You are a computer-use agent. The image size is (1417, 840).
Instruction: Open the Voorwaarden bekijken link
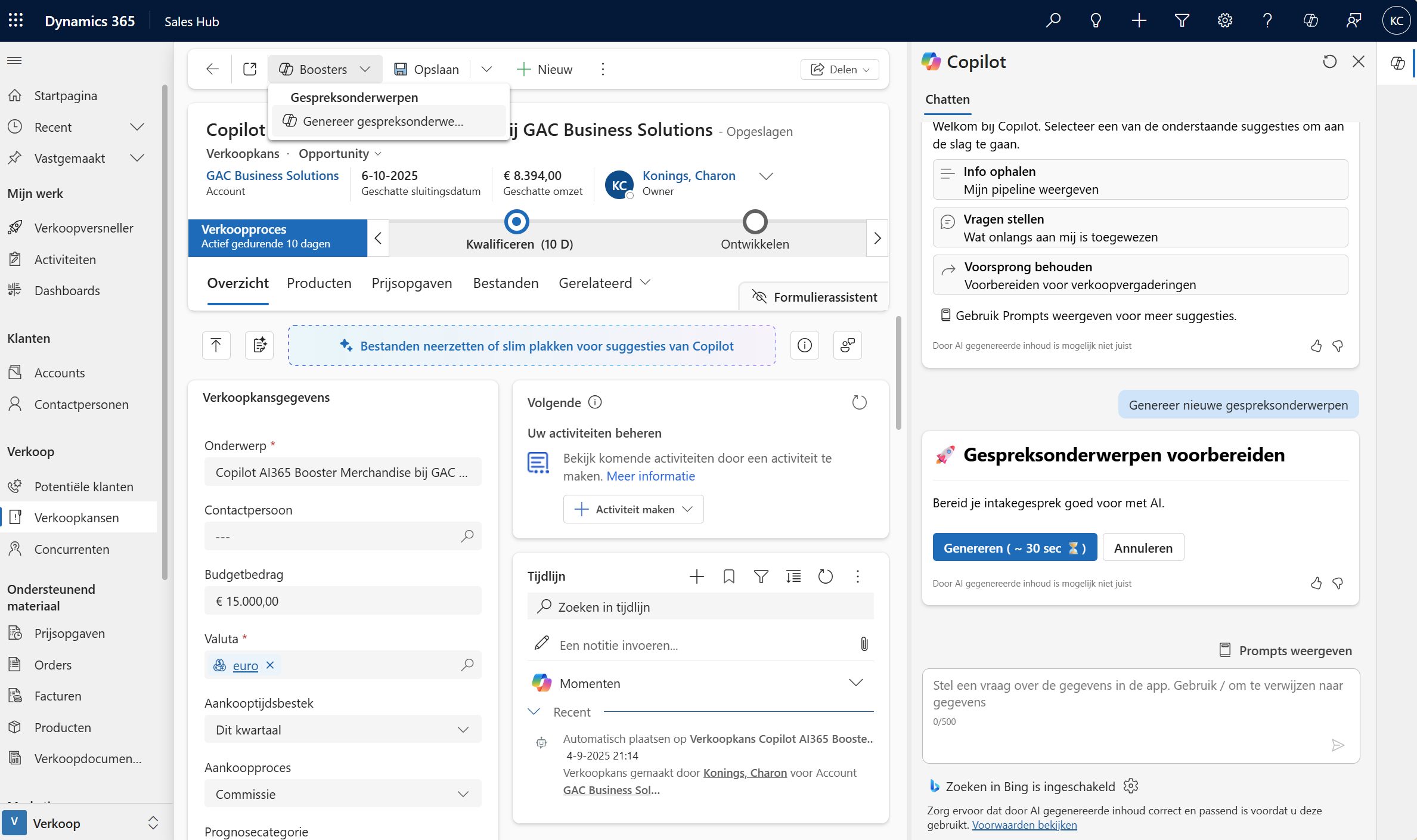pos(1024,825)
